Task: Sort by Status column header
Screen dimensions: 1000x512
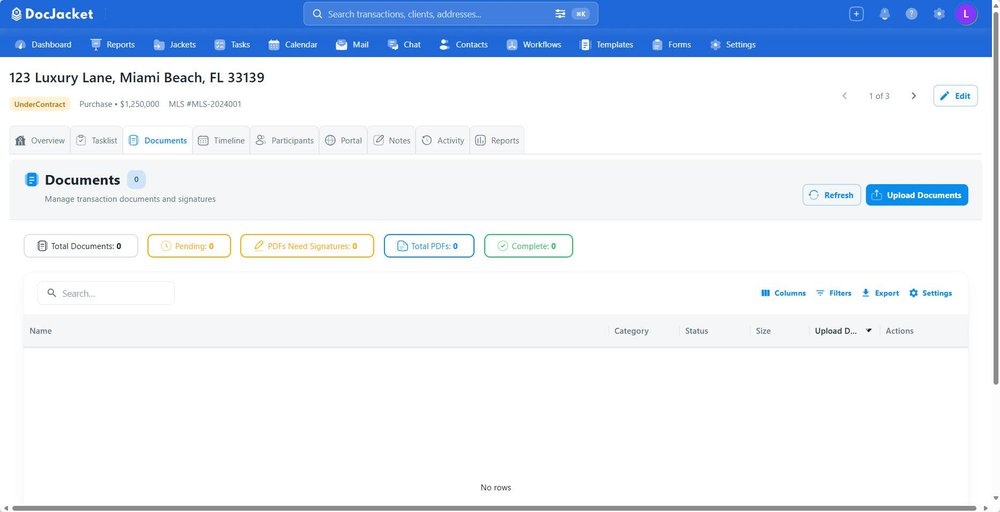Action: coord(696,331)
